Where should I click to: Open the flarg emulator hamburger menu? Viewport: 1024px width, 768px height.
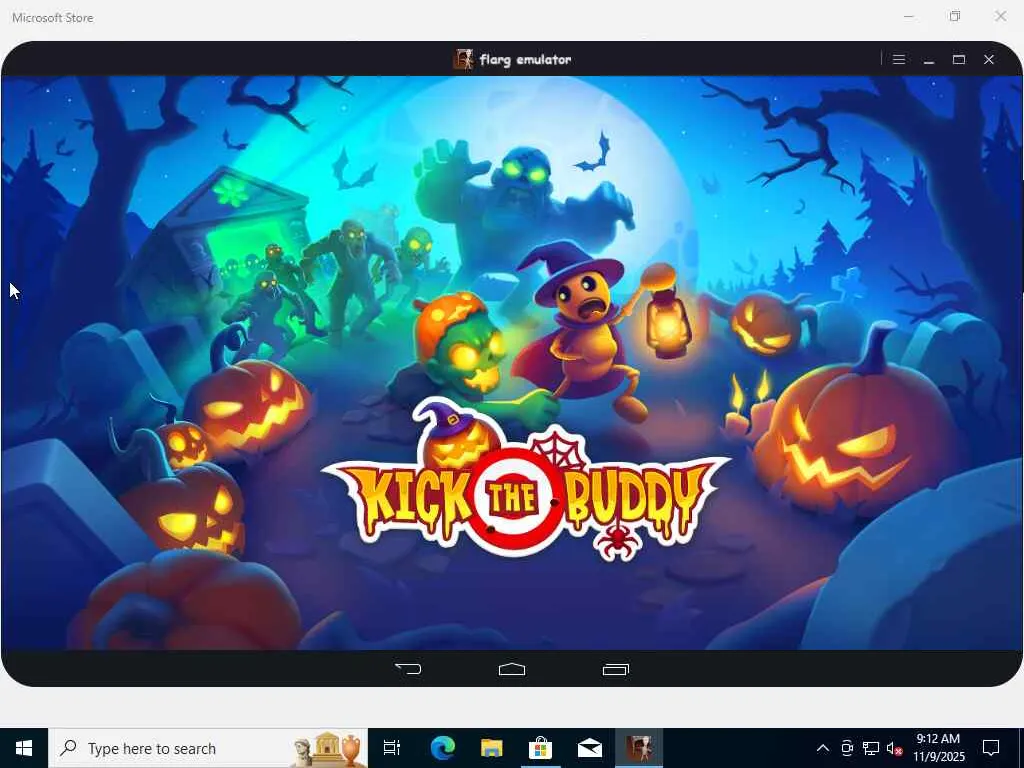click(x=899, y=59)
